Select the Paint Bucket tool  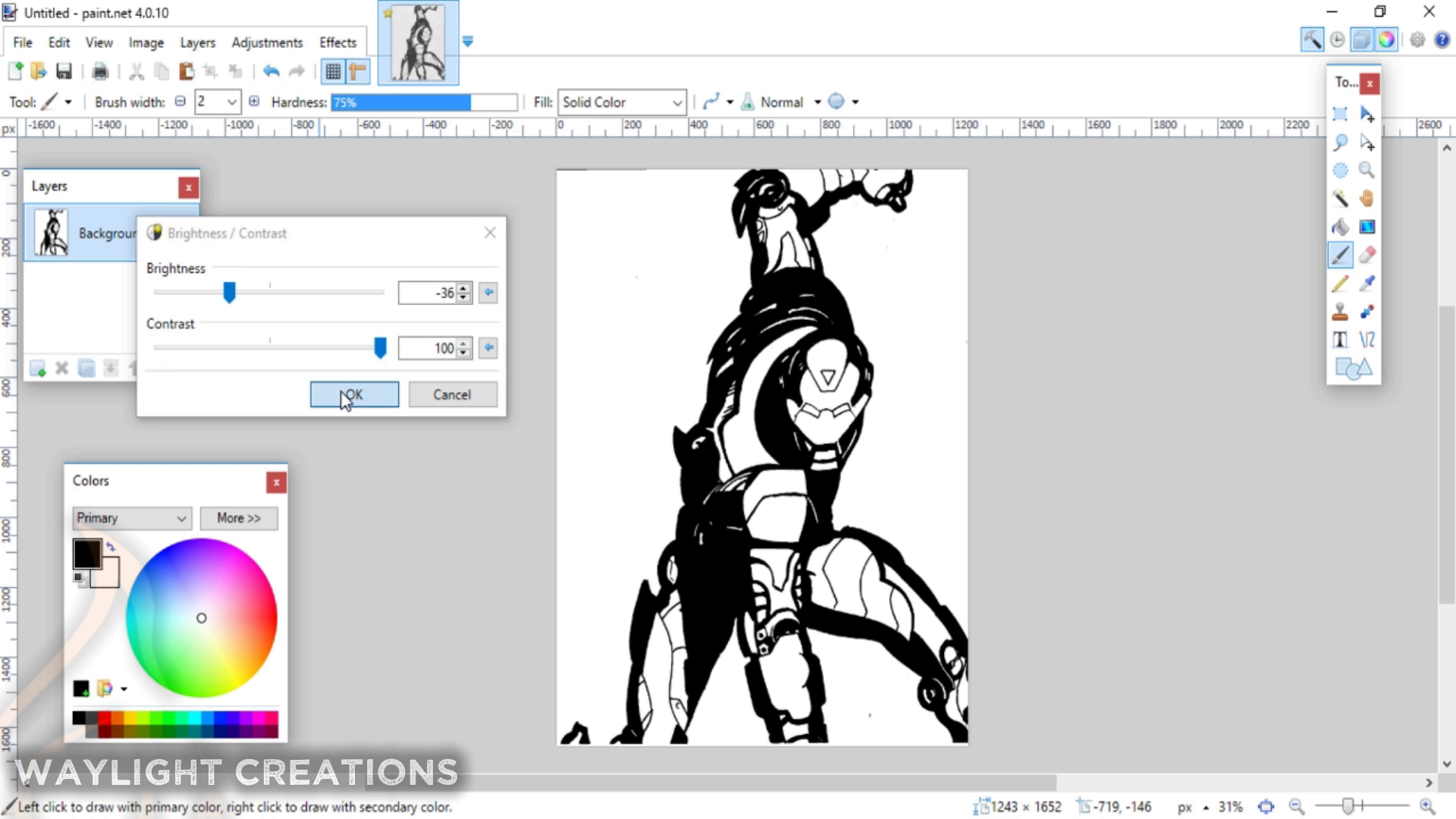click(1340, 227)
